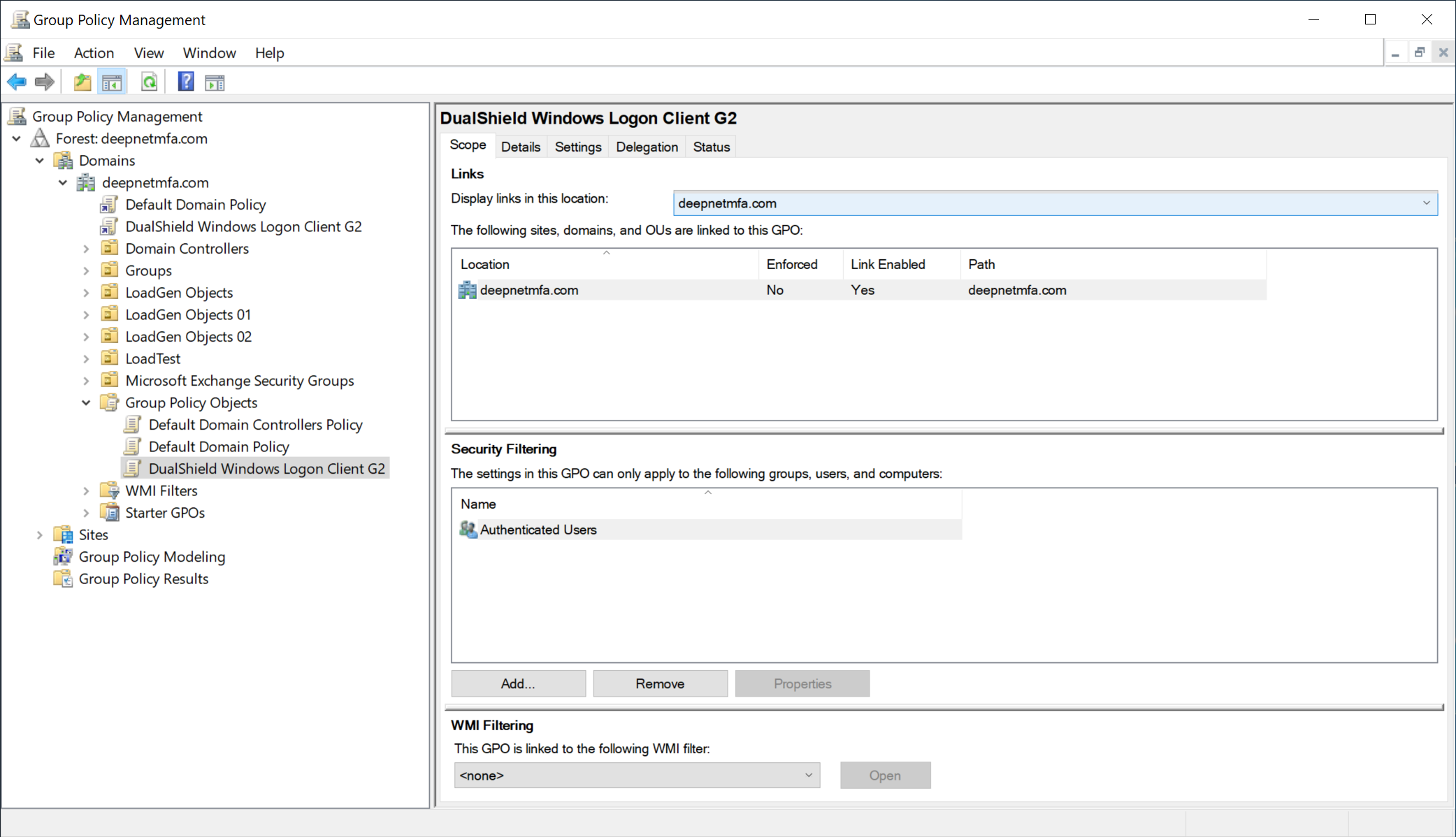Screen dimensions: 1456x837
Task: Collapse the Group Policy Objects node
Action: click(x=86, y=403)
